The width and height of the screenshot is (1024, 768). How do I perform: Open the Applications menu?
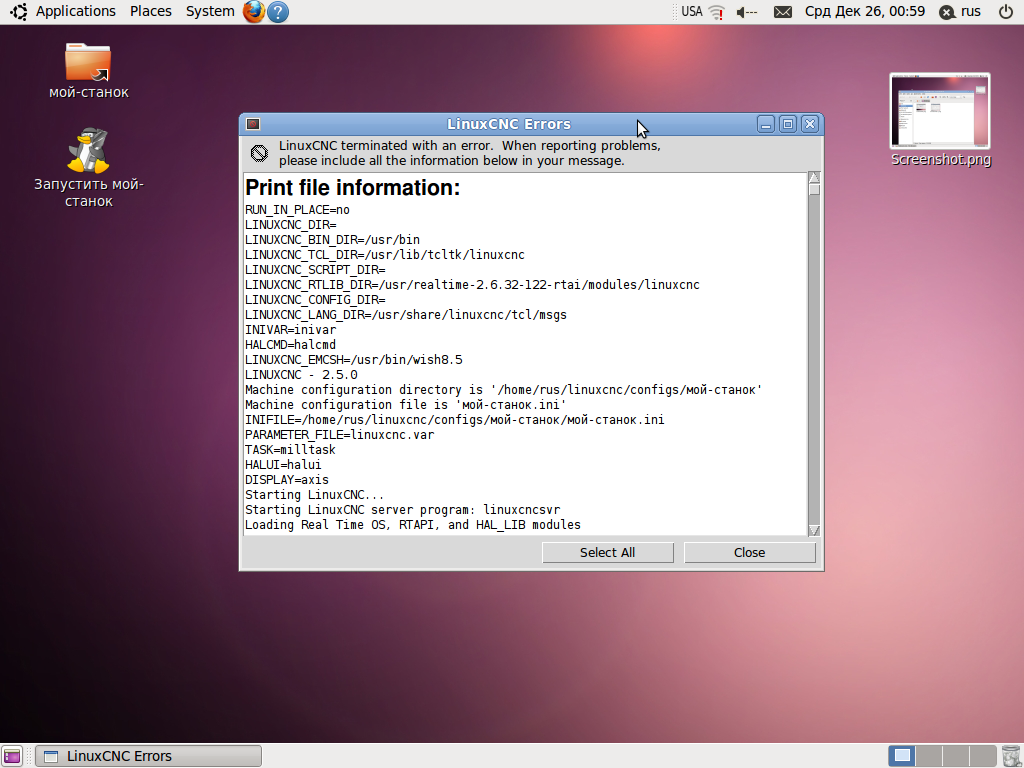coord(76,12)
